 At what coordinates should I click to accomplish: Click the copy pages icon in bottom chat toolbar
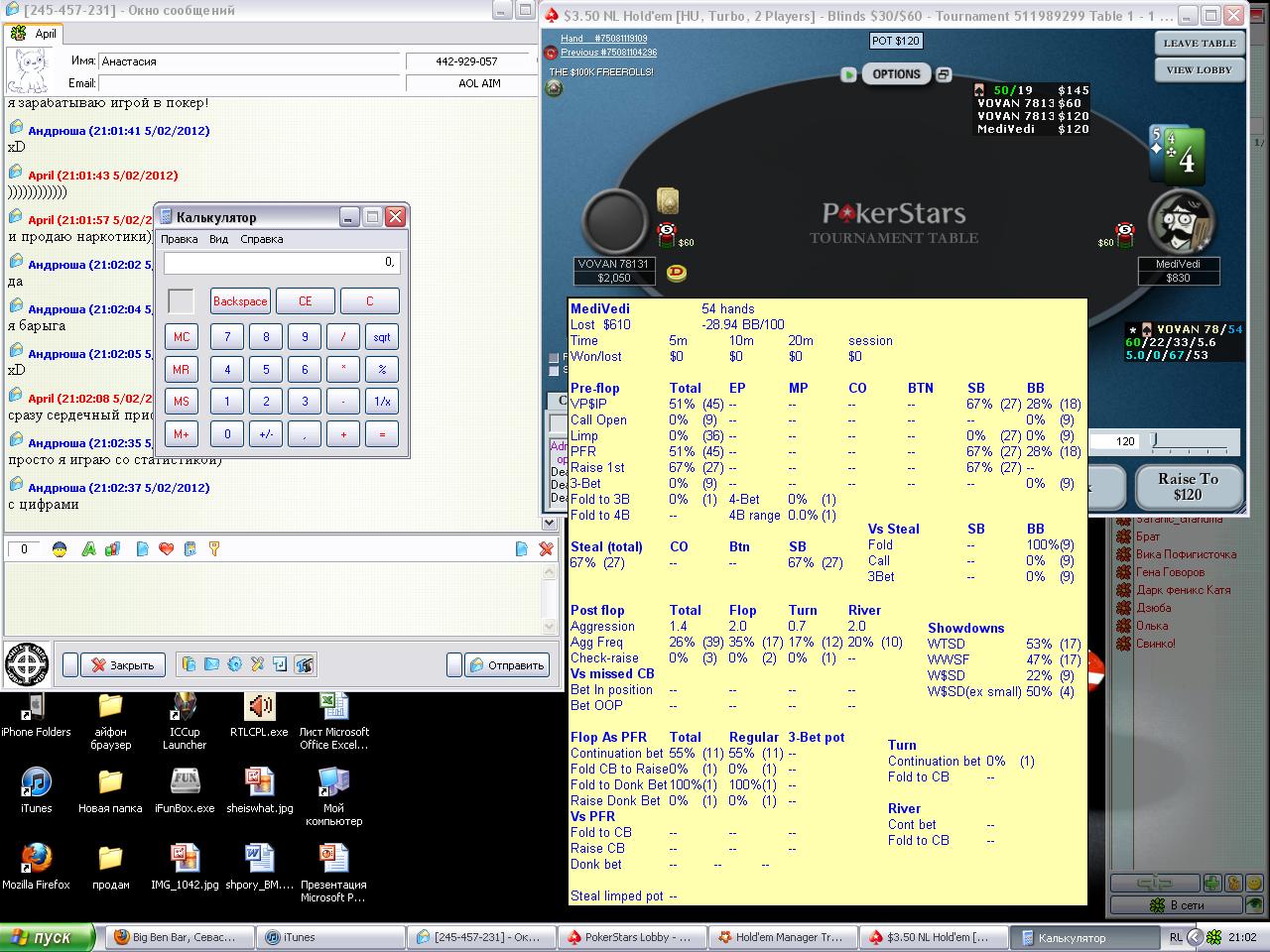[189, 664]
